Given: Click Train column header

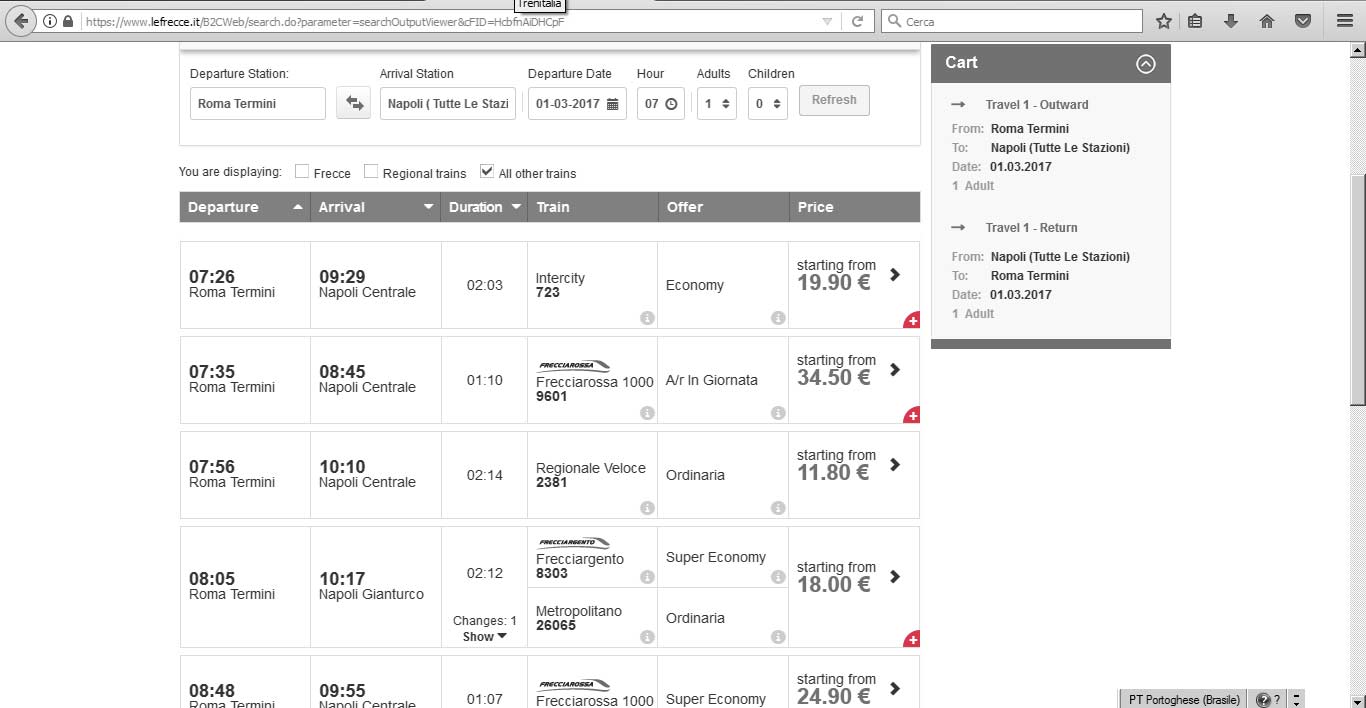Looking at the screenshot, I should pos(592,207).
